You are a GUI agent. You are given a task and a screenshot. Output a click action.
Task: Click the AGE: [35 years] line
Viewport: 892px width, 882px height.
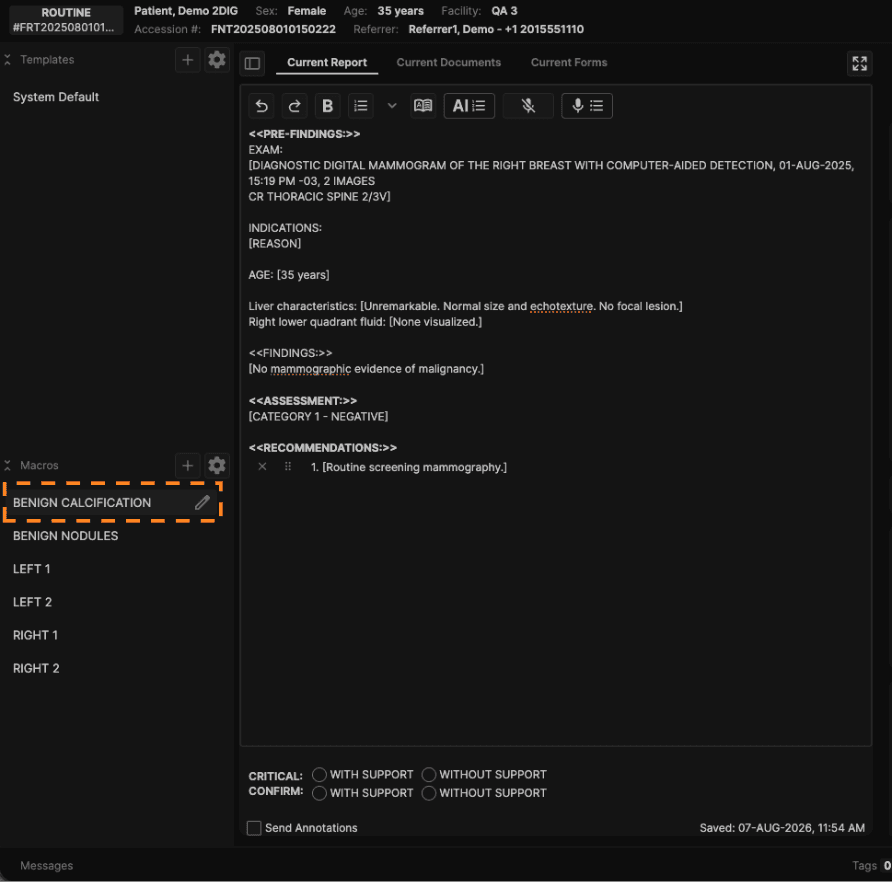pos(289,275)
